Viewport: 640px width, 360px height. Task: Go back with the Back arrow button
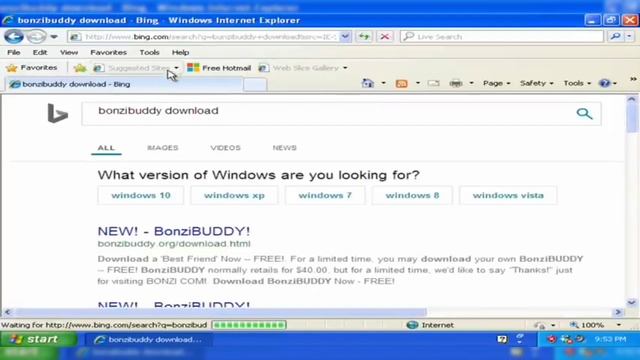(x=14, y=37)
